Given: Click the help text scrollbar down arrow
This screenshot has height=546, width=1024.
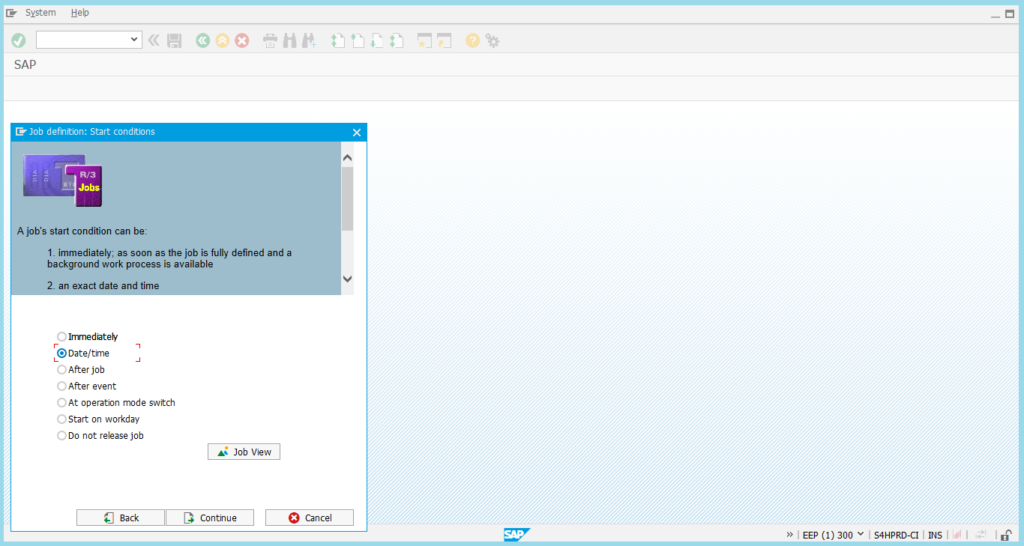Looking at the screenshot, I should [347, 279].
